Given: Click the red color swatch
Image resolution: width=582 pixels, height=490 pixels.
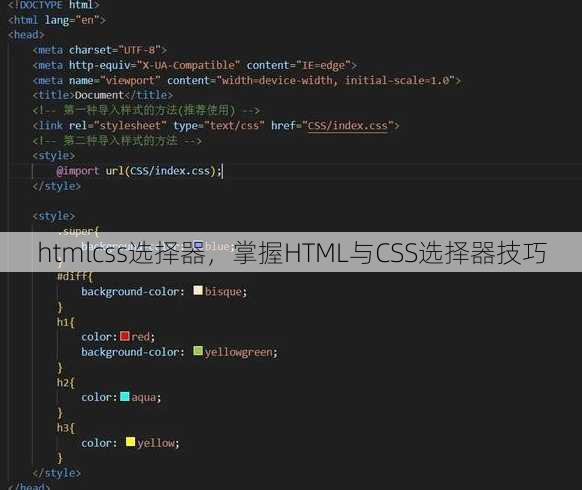Looking at the screenshot, I should [125, 336].
